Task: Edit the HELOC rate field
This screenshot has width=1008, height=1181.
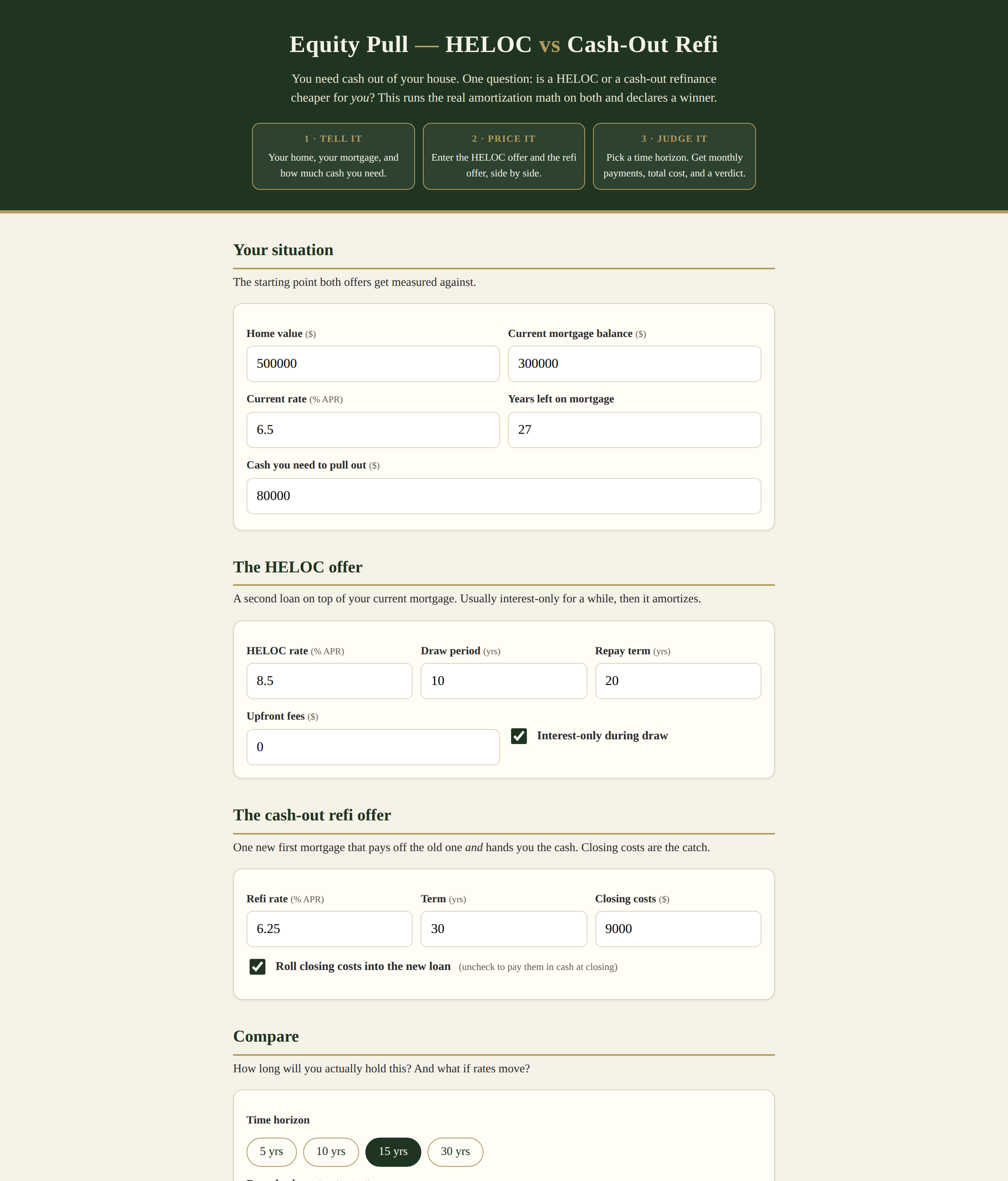Action: [x=329, y=681]
